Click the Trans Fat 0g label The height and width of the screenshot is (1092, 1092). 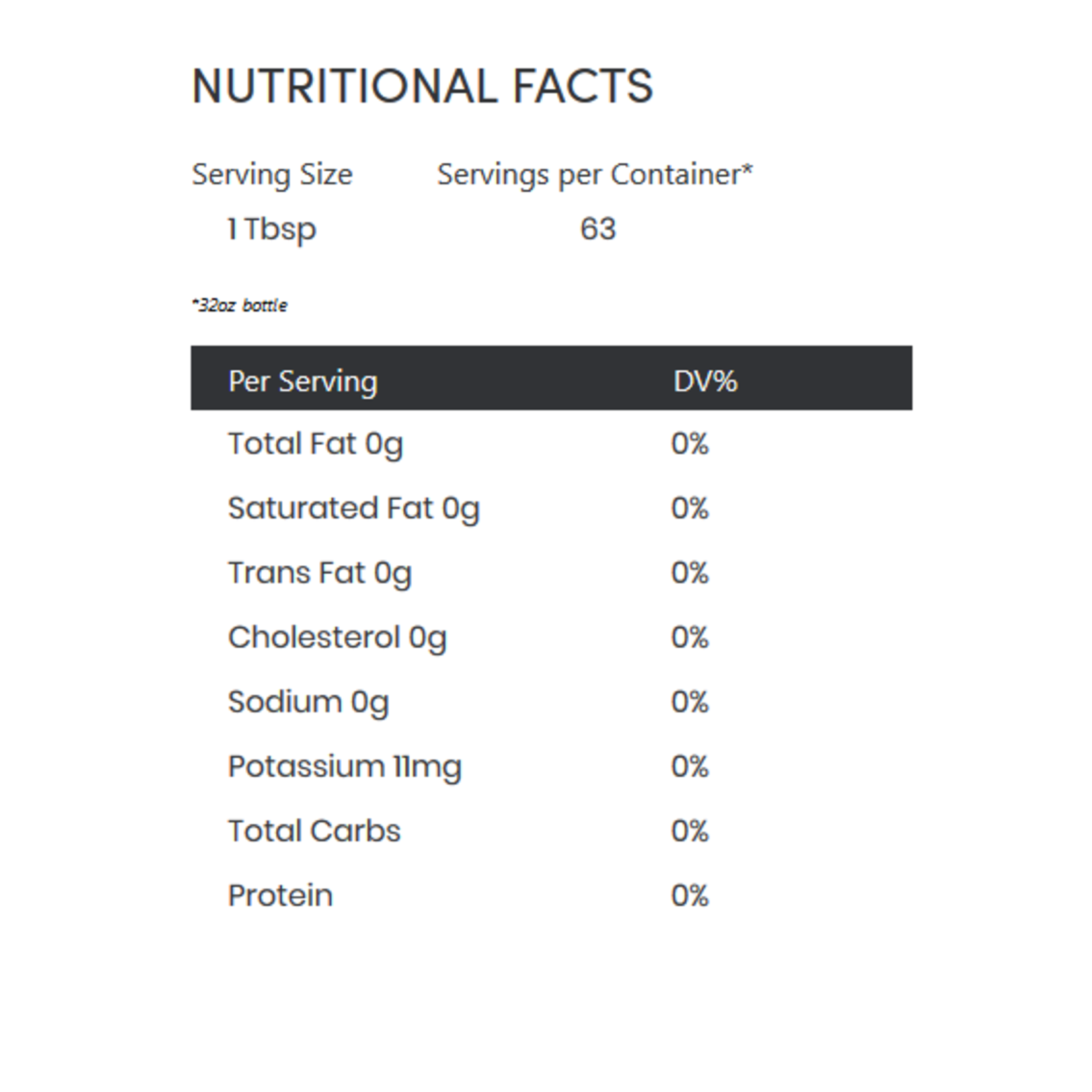tap(320, 573)
